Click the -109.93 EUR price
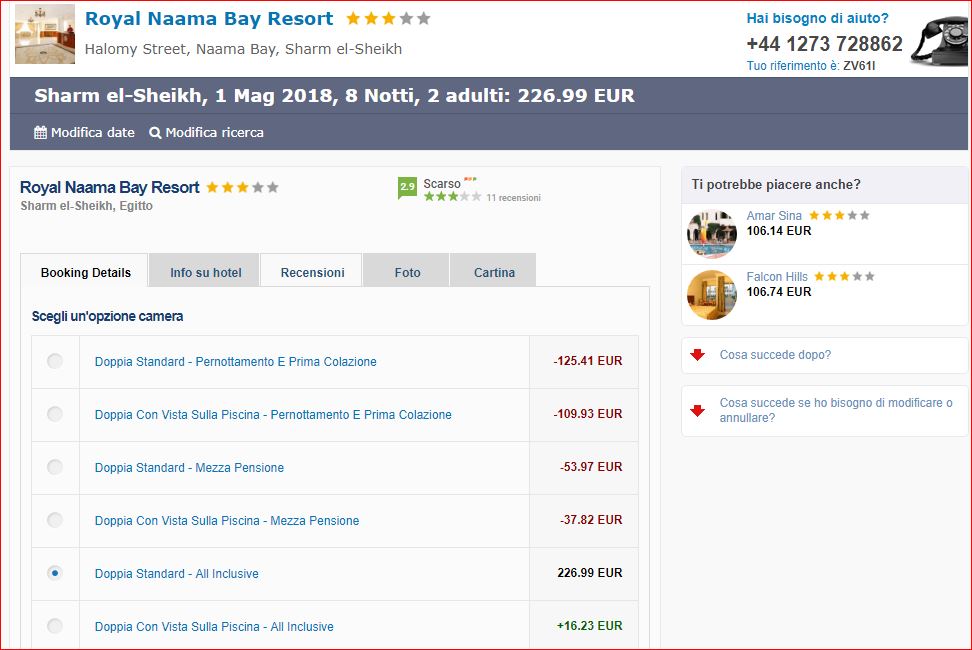The width and height of the screenshot is (972, 650). (588, 413)
